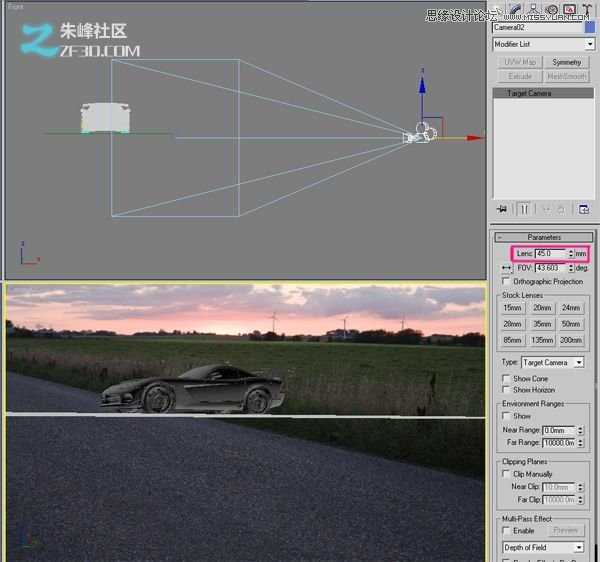Click the Lens value field

(551, 253)
